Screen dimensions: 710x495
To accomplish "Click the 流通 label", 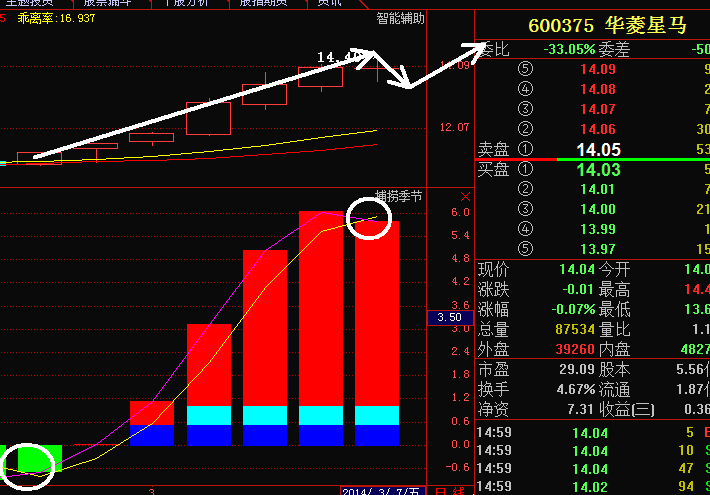I will [614, 389].
